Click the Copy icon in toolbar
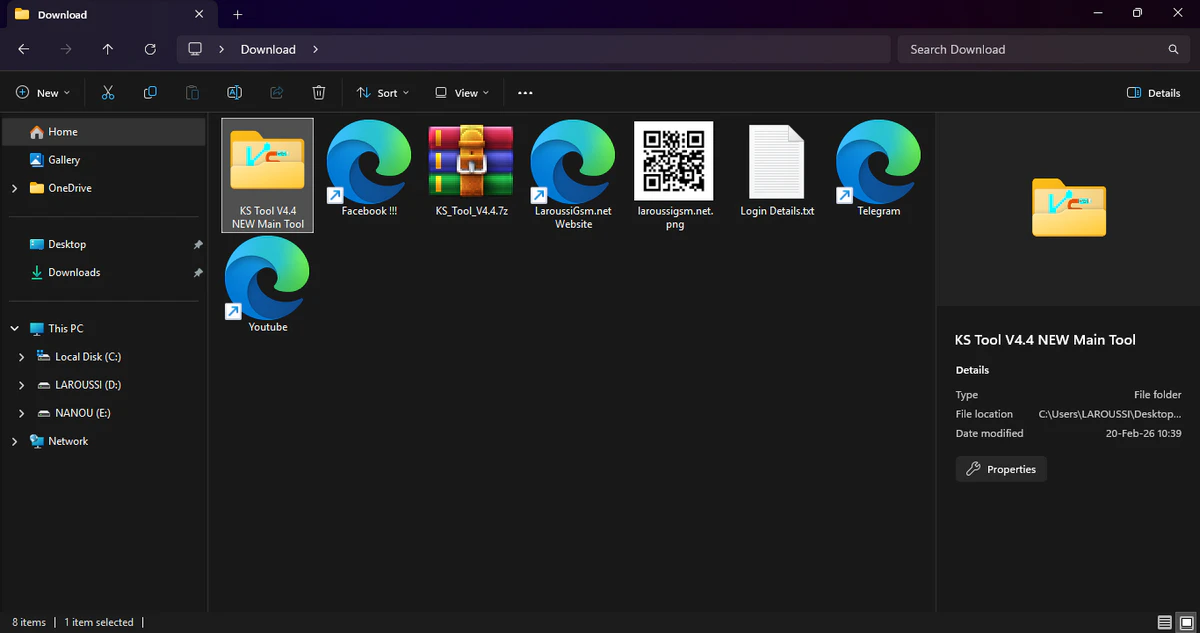 point(150,93)
